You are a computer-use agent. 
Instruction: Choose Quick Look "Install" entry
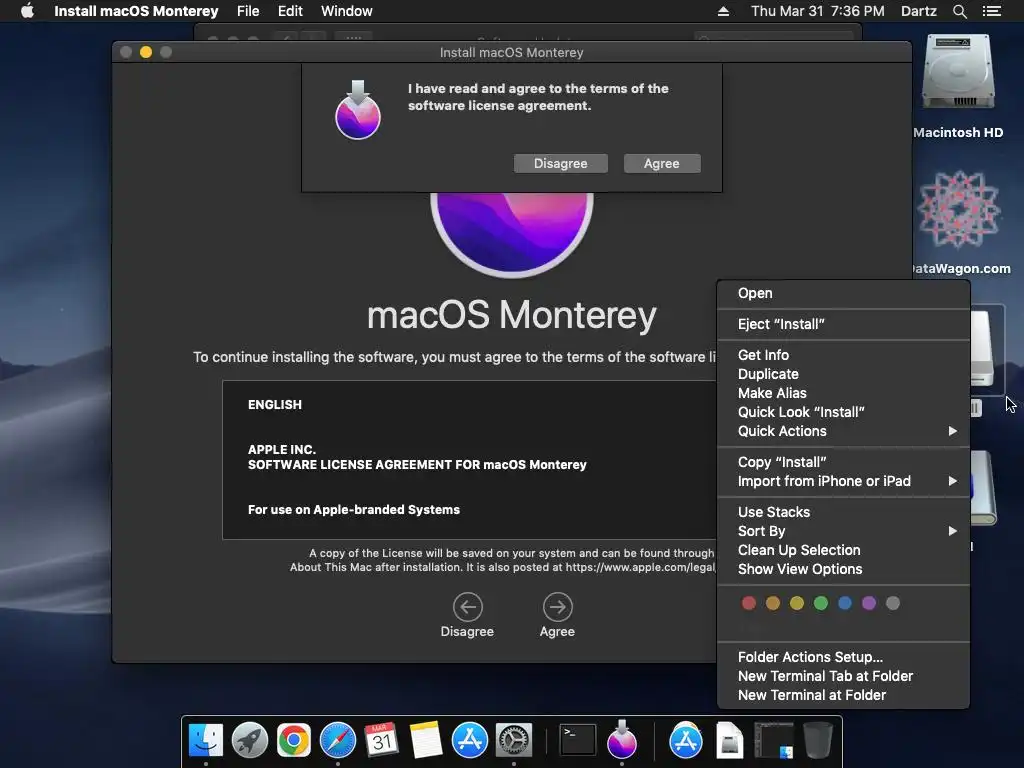coord(843,412)
